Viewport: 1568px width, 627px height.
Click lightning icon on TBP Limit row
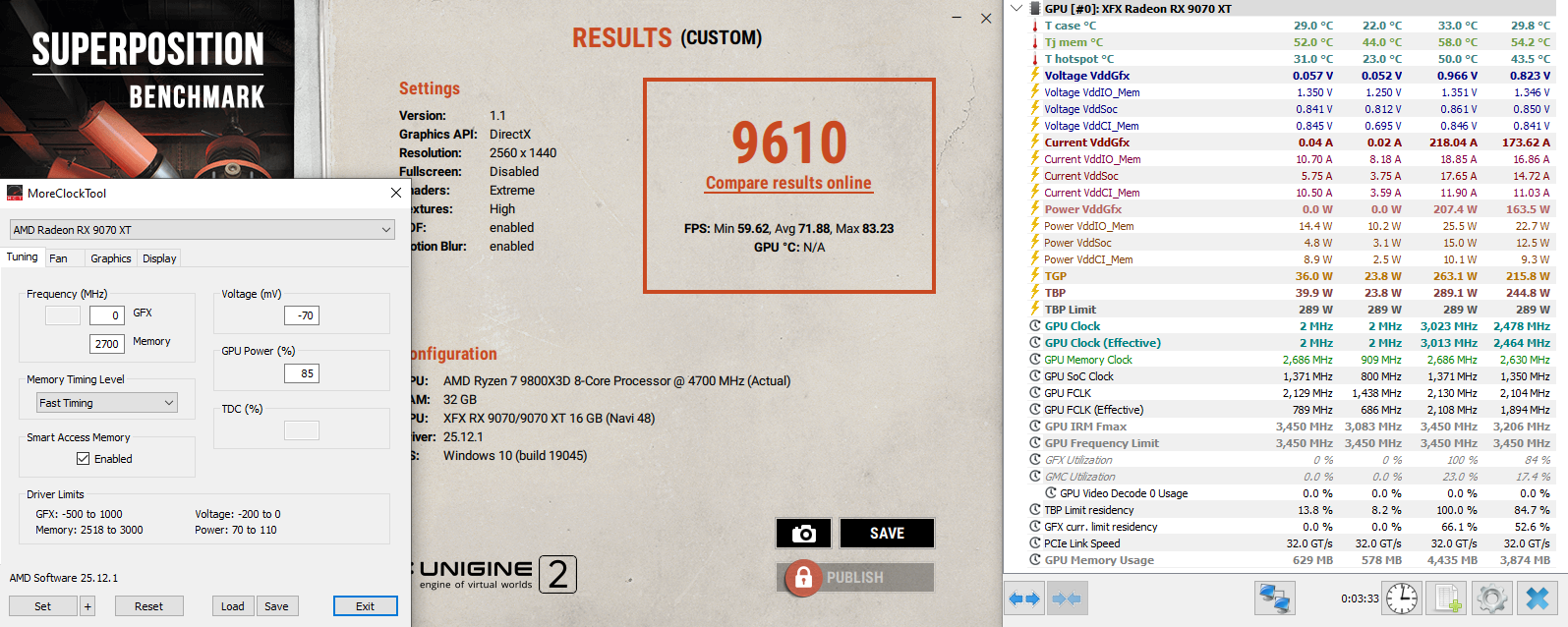pos(1035,309)
